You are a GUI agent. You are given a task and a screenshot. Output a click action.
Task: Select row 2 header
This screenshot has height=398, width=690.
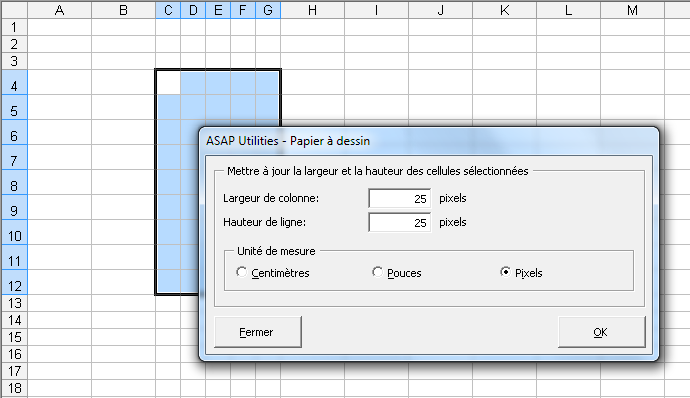(15, 44)
